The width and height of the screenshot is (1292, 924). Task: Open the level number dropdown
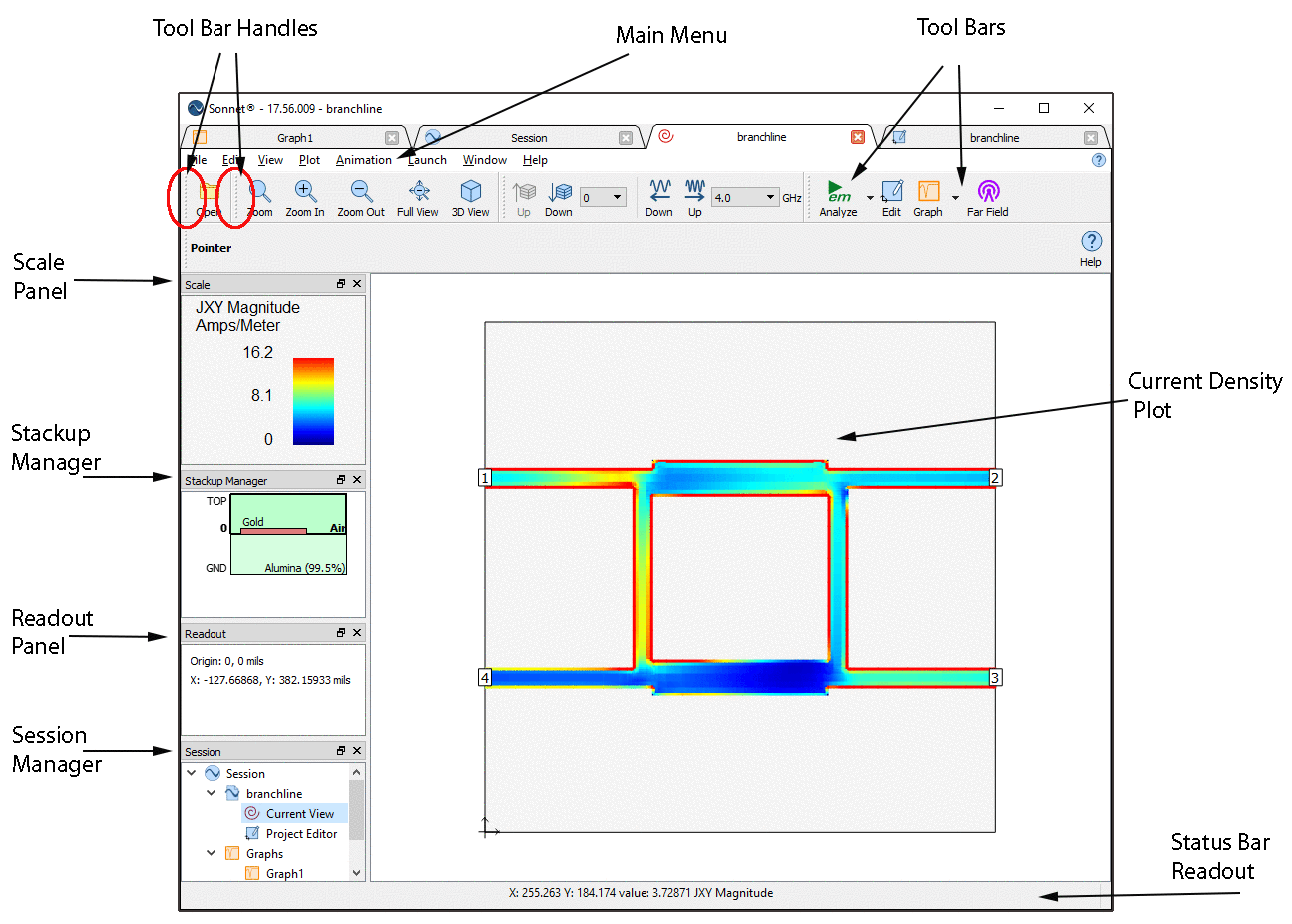(617, 198)
